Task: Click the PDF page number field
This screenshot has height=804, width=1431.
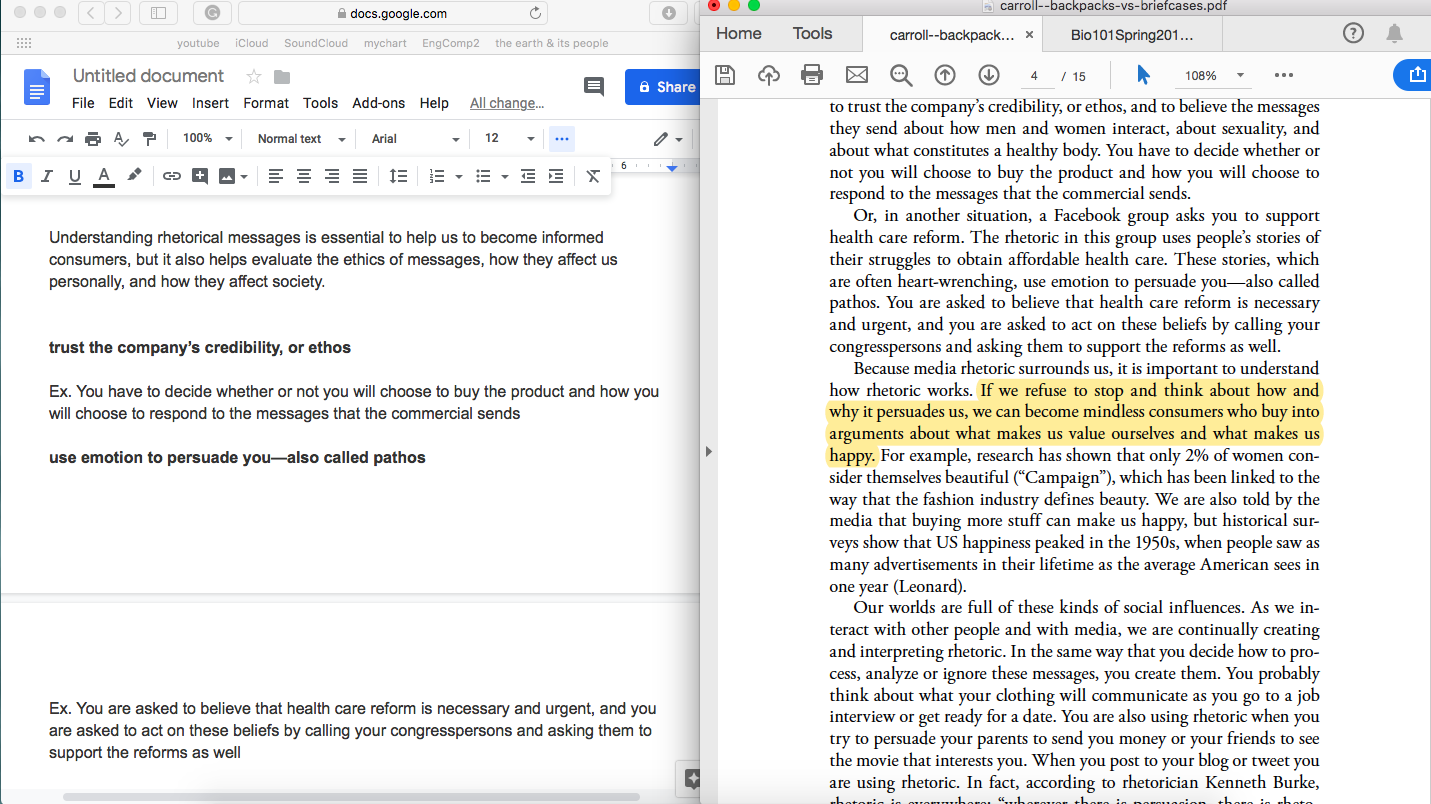Action: (1035, 76)
